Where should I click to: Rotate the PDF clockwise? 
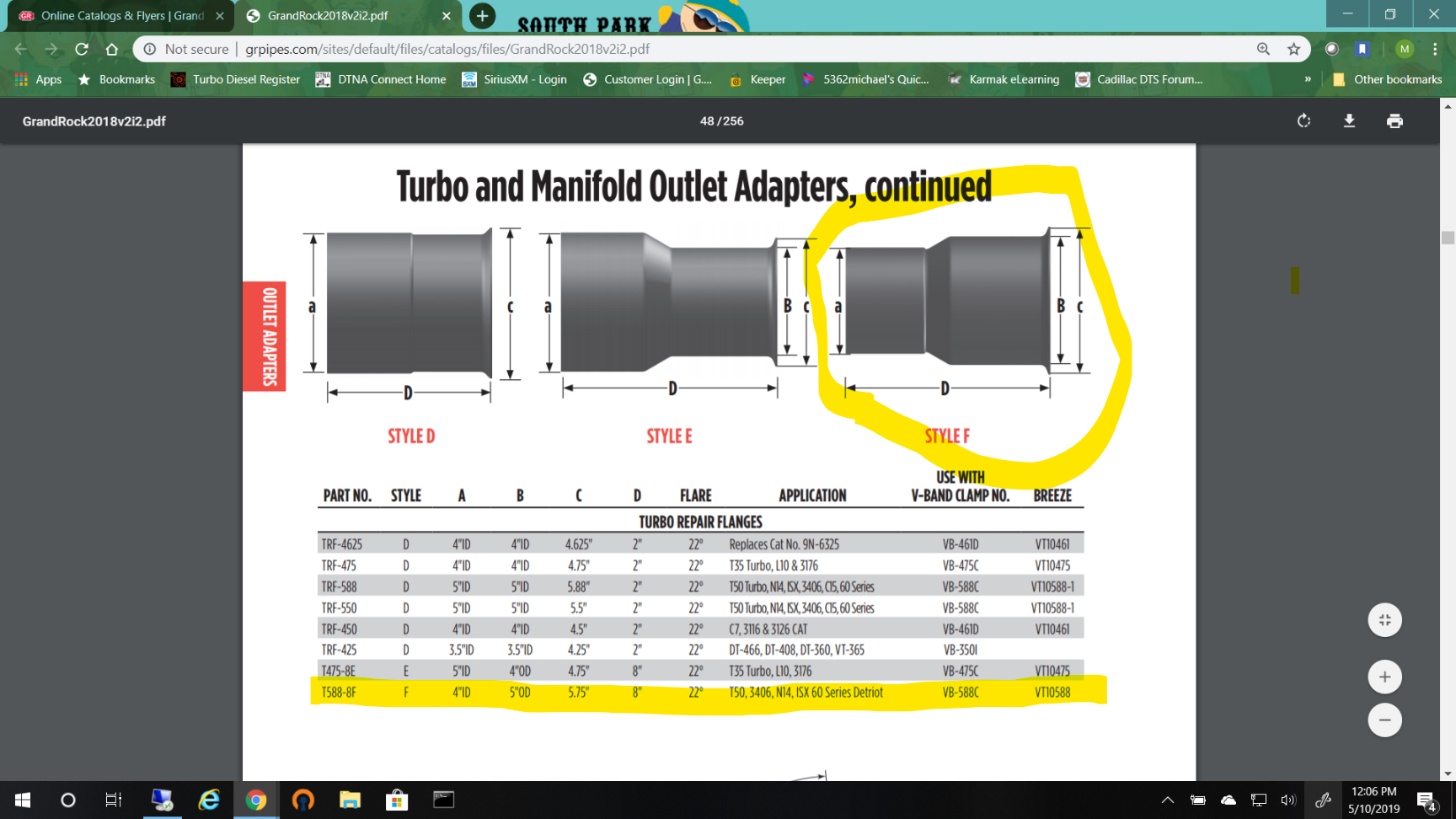pos(1303,120)
